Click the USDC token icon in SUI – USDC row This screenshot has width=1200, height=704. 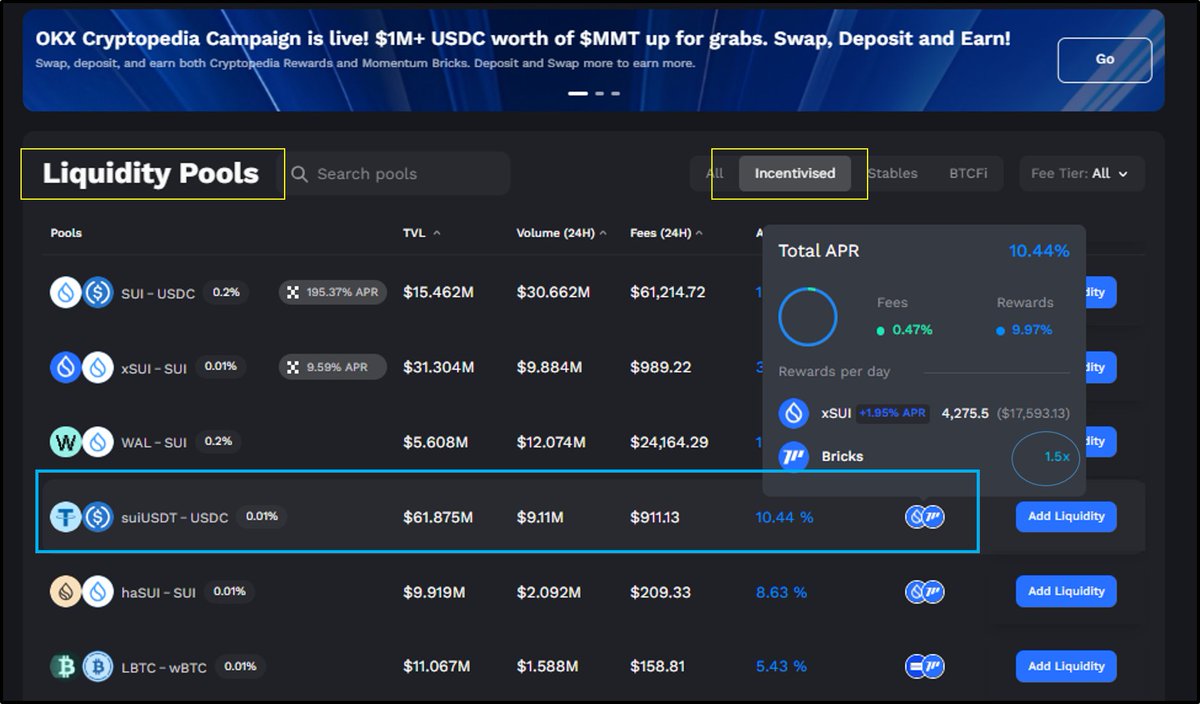97,292
